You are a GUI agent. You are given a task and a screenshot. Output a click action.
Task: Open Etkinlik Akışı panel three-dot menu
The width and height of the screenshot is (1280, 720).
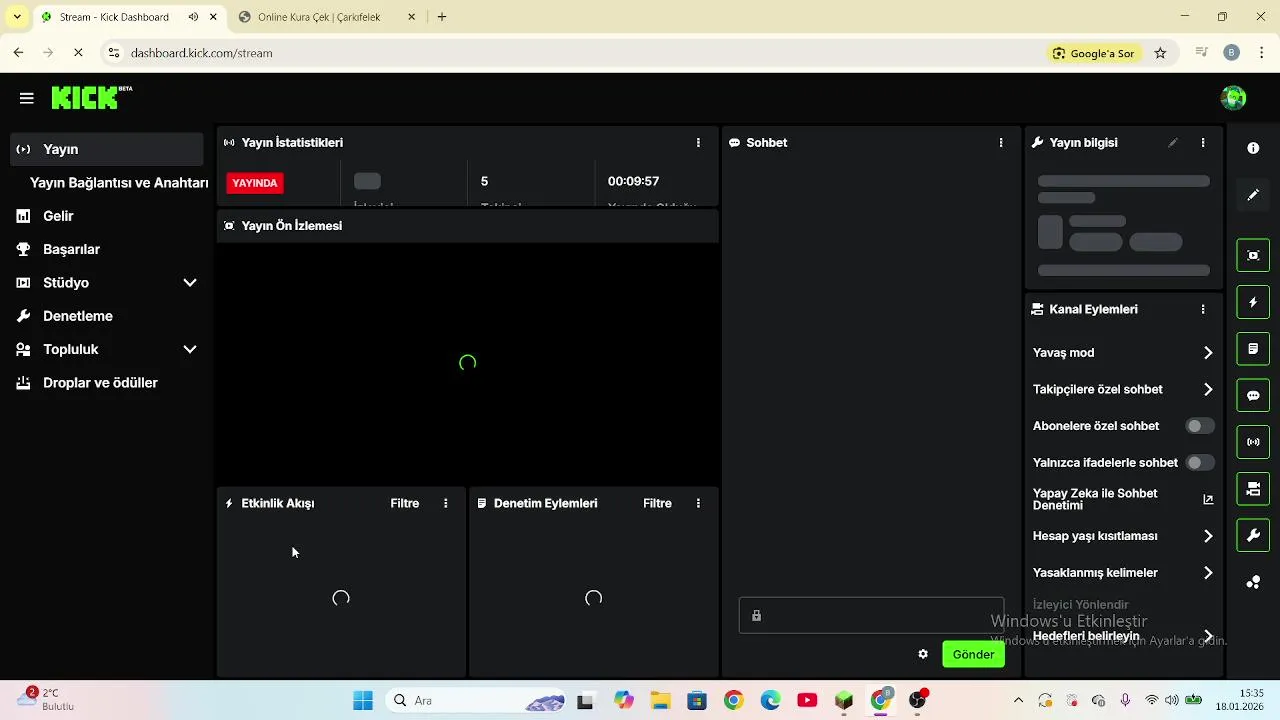446,504
